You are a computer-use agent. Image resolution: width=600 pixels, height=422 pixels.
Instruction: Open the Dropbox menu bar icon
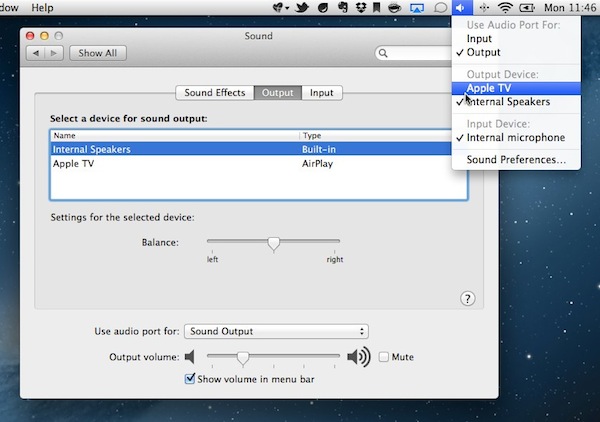tap(360, 8)
